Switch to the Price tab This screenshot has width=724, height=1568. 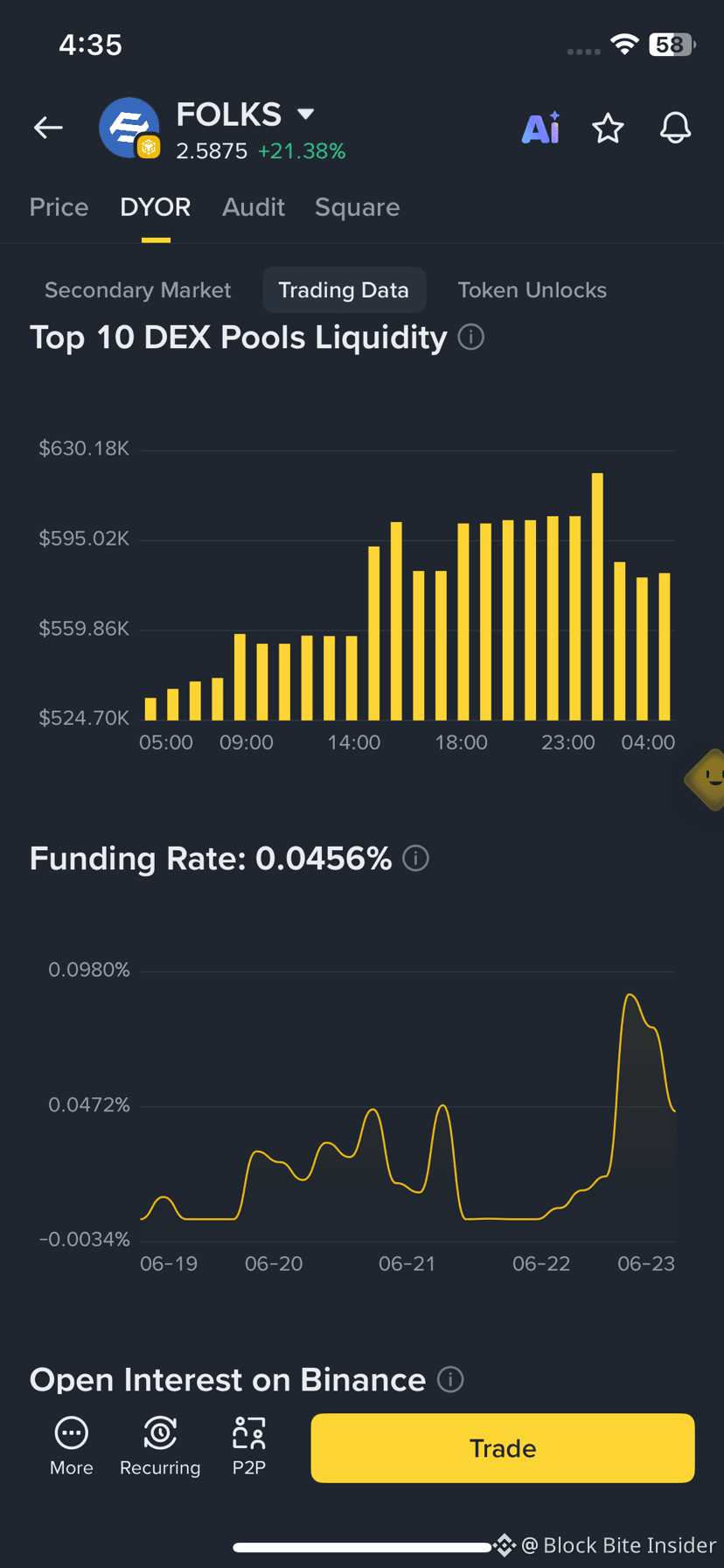coord(59,207)
